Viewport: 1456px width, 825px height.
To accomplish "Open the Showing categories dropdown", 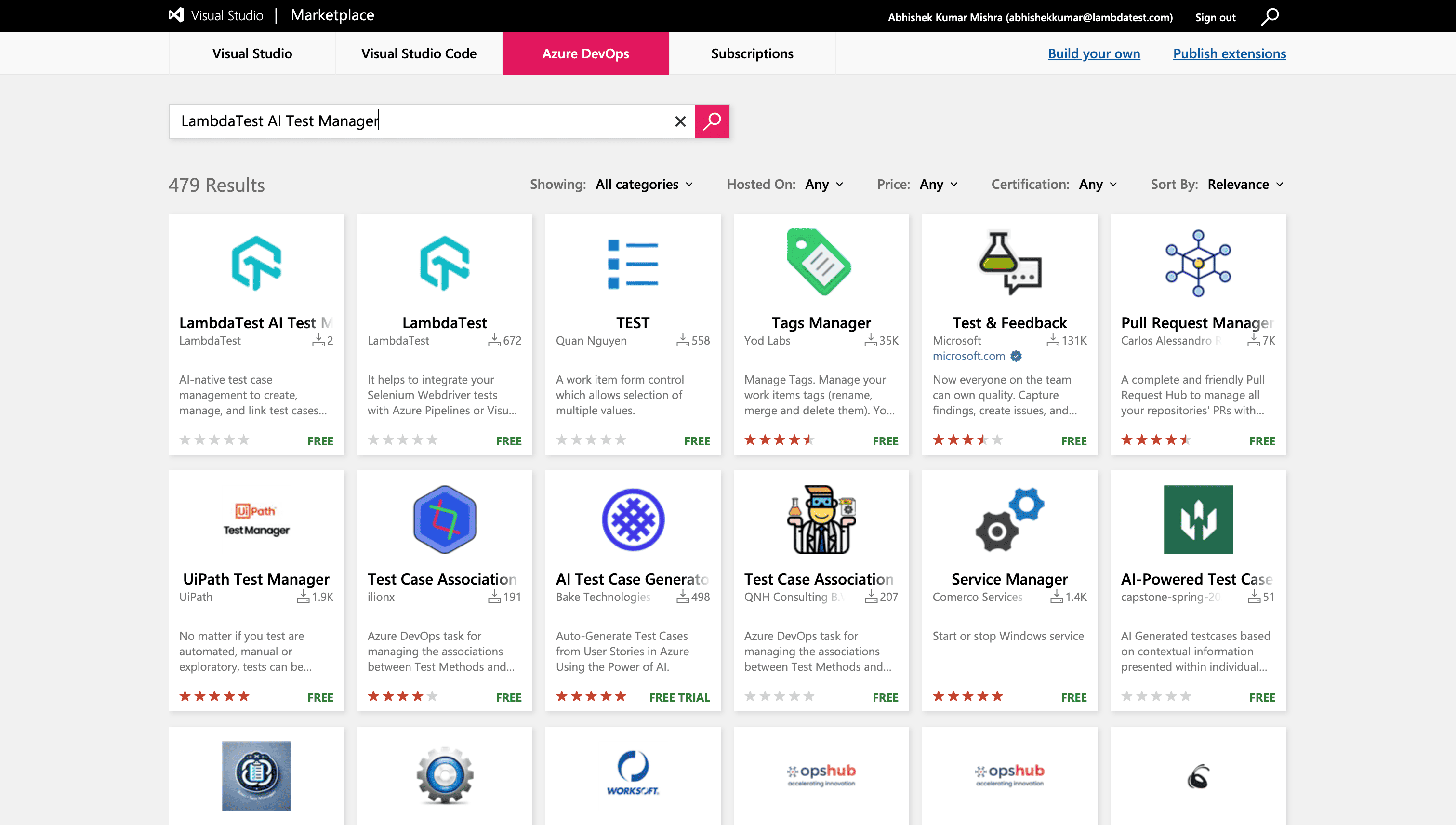I will pos(644,184).
